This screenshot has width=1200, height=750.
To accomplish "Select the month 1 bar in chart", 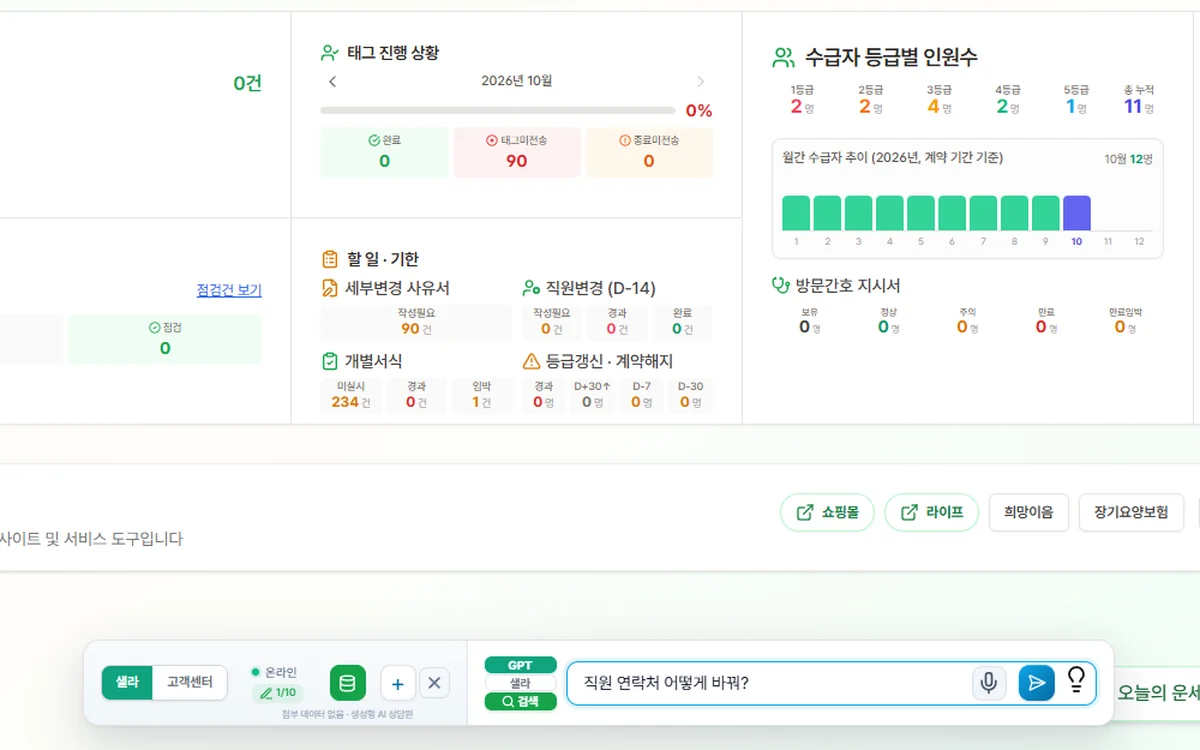I will (x=796, y=213).
